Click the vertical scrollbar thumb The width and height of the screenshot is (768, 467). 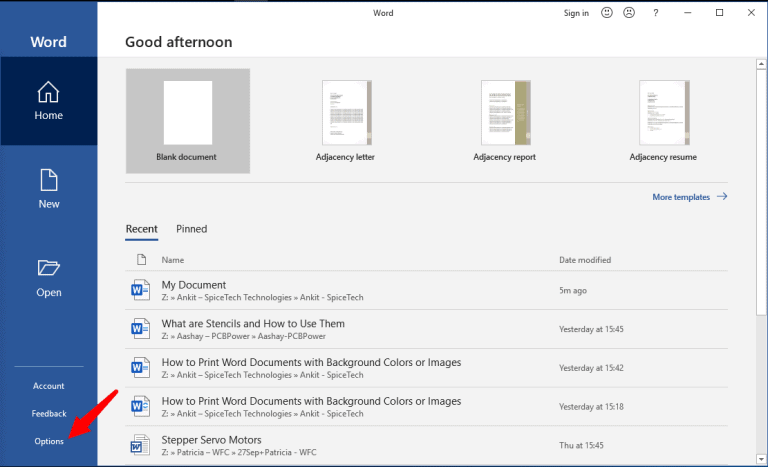[x=761, y=192]
